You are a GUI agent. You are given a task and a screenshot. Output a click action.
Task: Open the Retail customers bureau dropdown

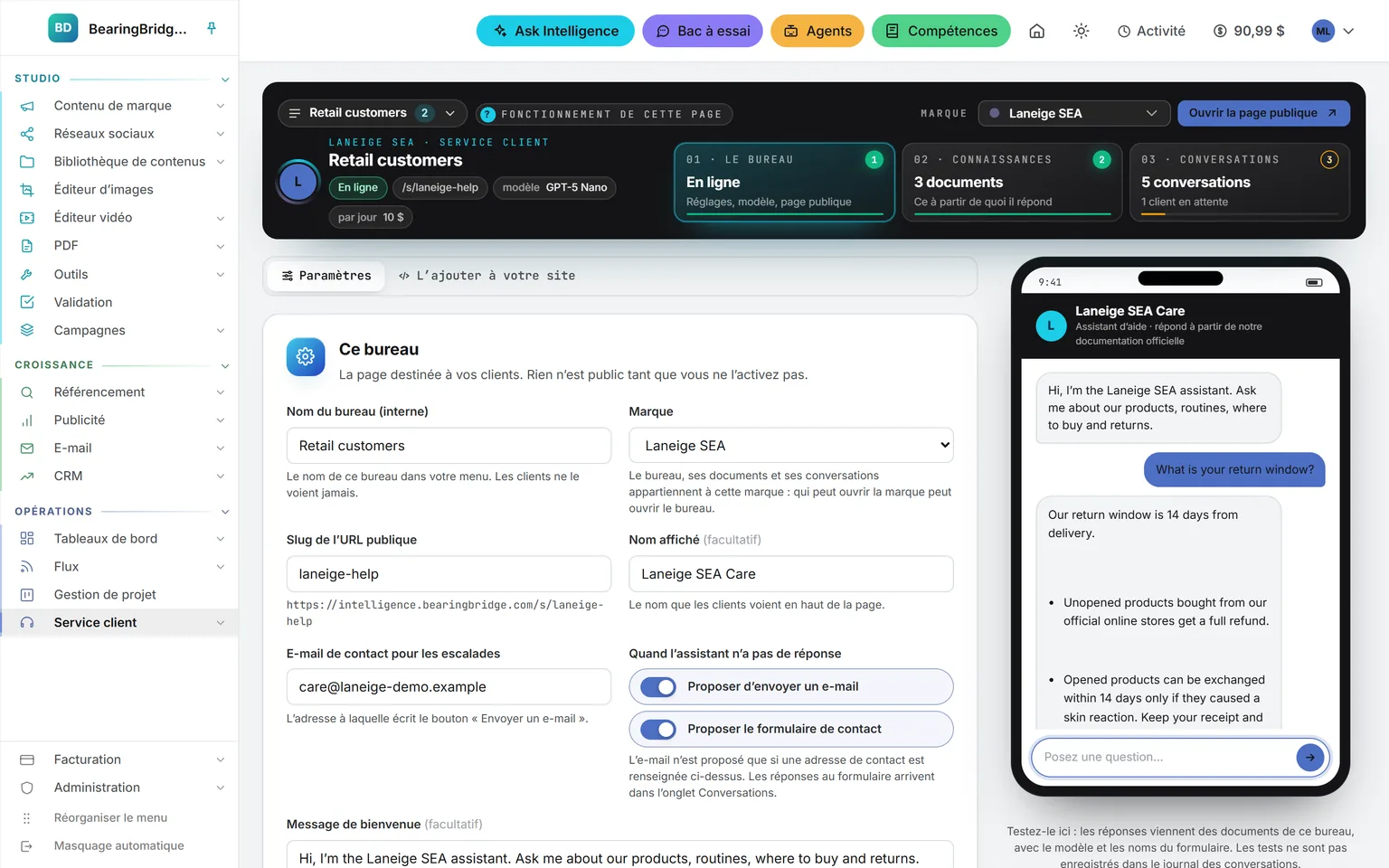click(x=373, y=113)
